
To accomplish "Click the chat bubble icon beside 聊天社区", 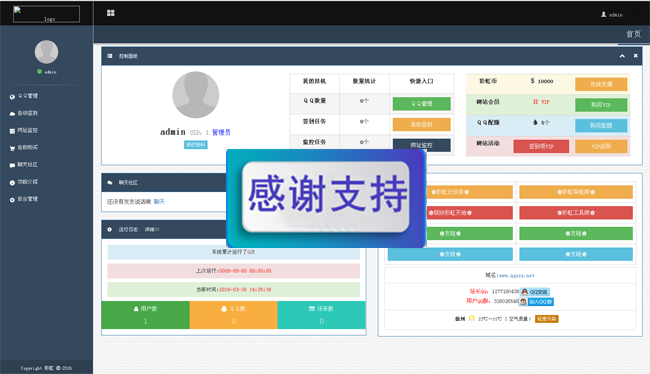I will pyautogui.click(x=12, y=165).
